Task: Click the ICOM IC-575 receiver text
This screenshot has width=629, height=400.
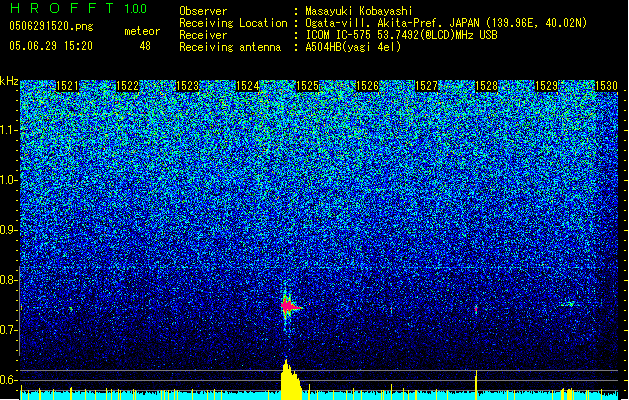Action: coord(401,35)
